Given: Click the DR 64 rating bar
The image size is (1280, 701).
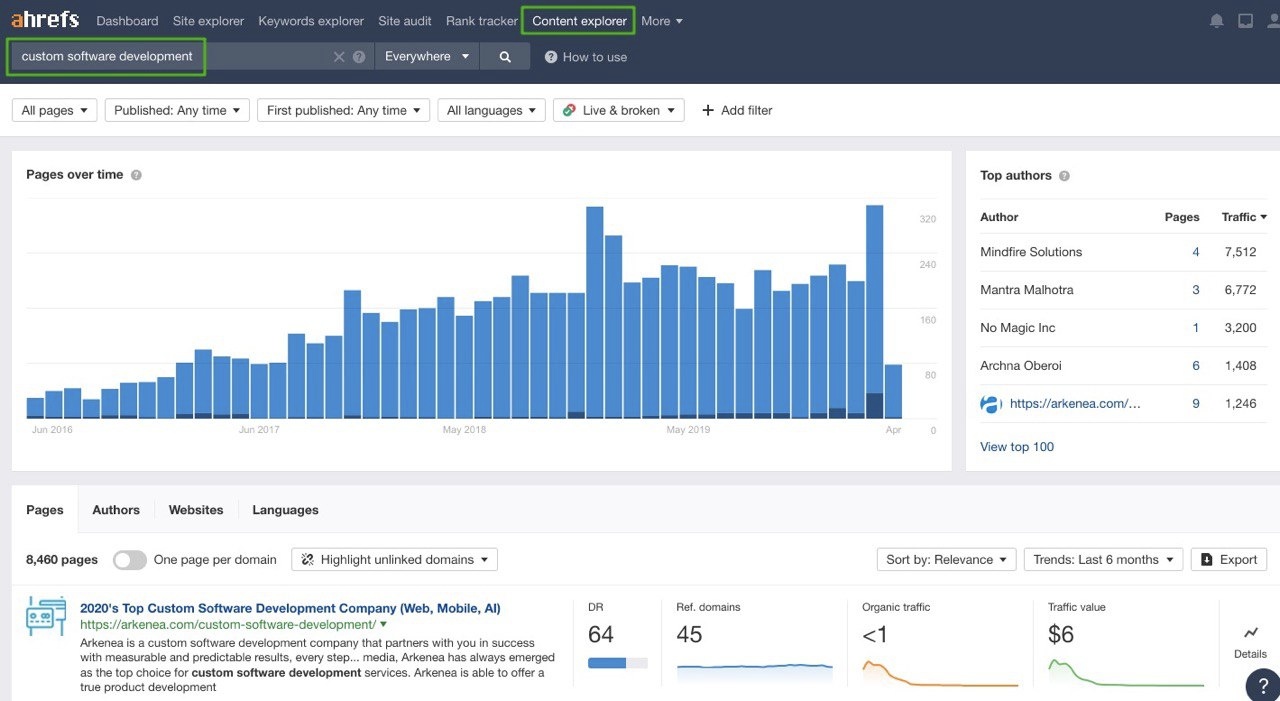Looking at the screenshot, I should point(617,662).
